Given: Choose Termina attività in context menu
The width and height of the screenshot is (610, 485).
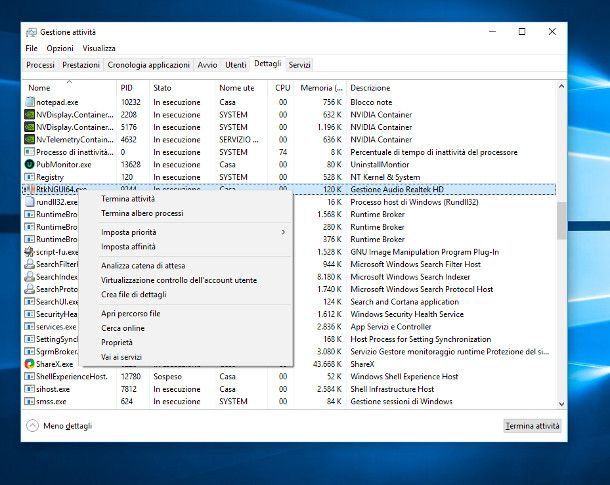Looking at the screenshot, I should point(128,199).
